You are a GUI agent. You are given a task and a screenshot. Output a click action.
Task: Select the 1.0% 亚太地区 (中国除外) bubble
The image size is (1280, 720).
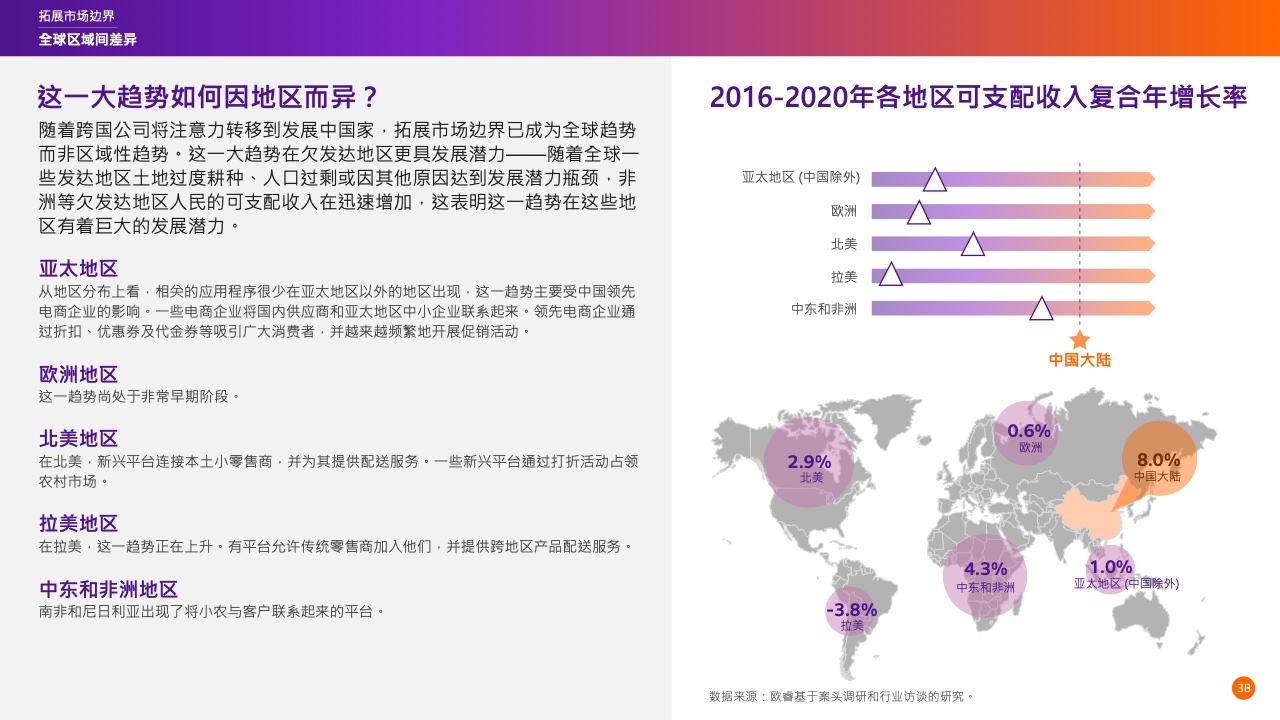click(1111, 570)
